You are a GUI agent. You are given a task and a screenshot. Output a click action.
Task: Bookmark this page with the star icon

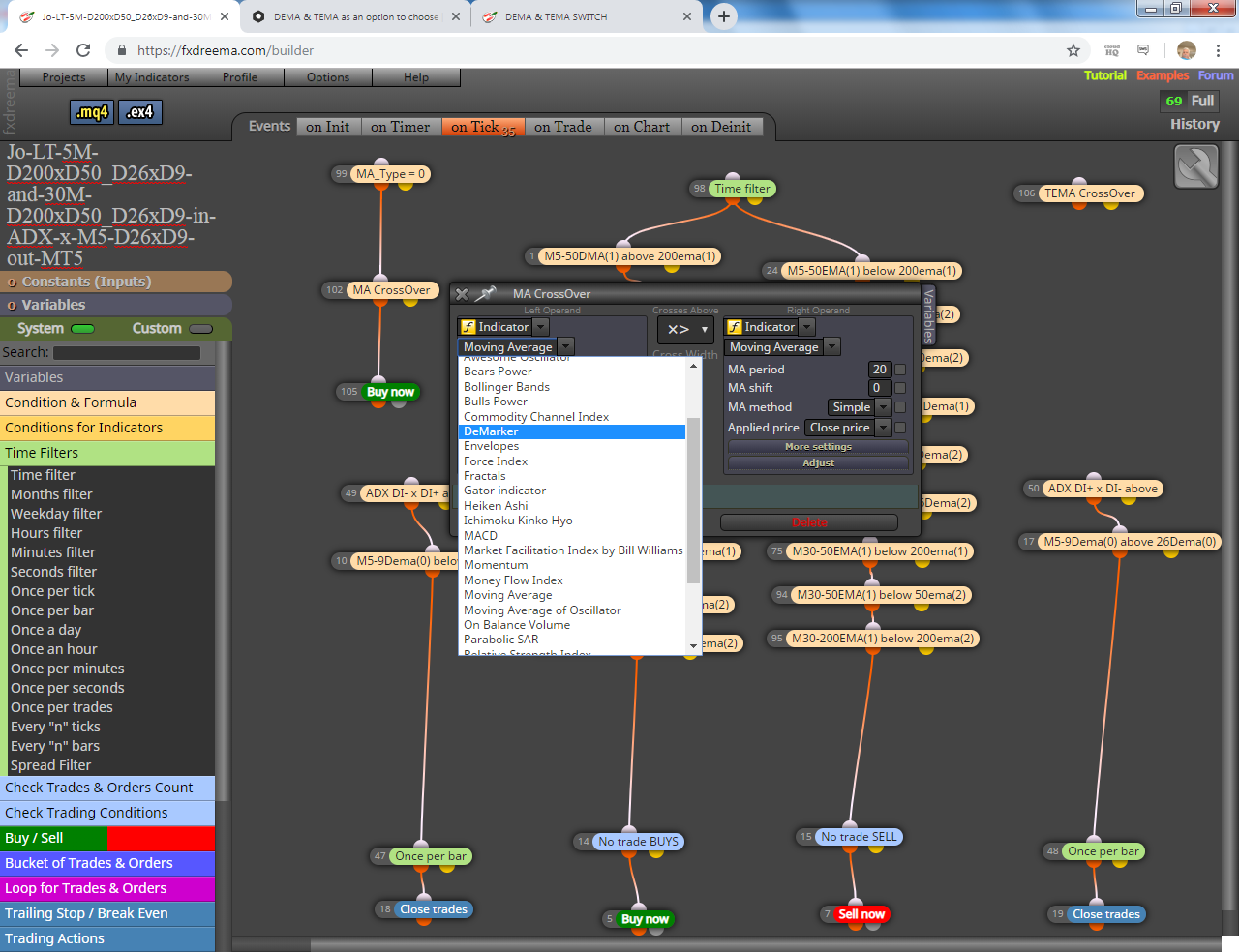[x=1073, y=50]
